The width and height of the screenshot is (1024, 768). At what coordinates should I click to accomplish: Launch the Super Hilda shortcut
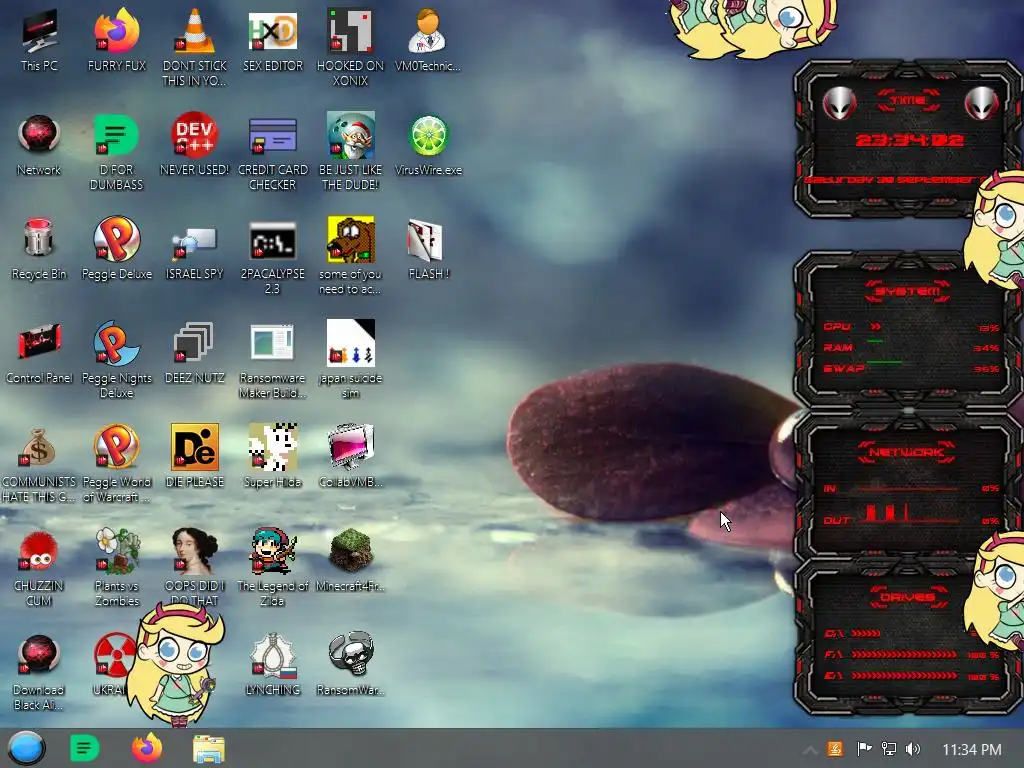273,456
